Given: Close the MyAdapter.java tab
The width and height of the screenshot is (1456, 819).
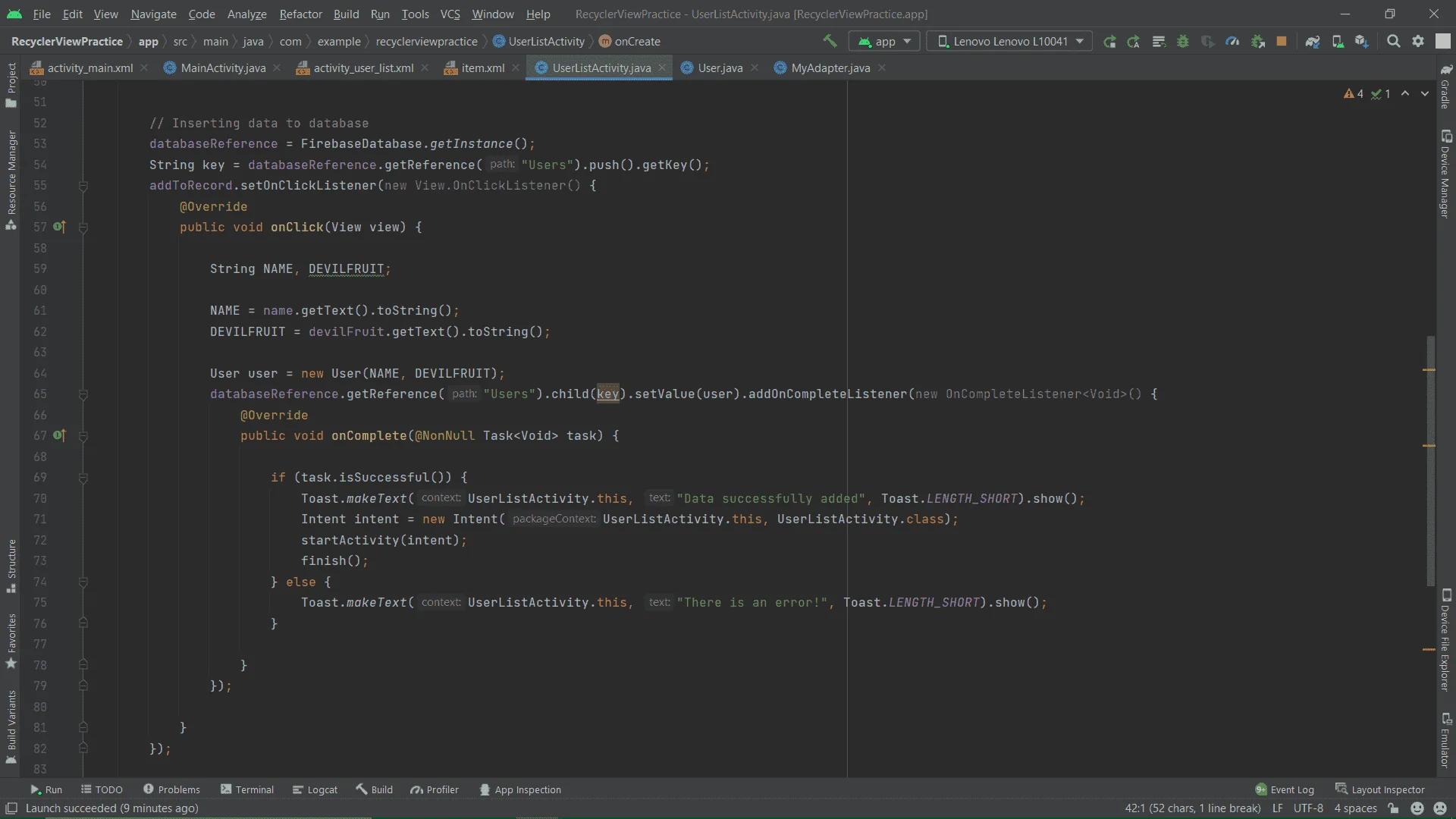Looking at the screenshot, I should (882, 67).
